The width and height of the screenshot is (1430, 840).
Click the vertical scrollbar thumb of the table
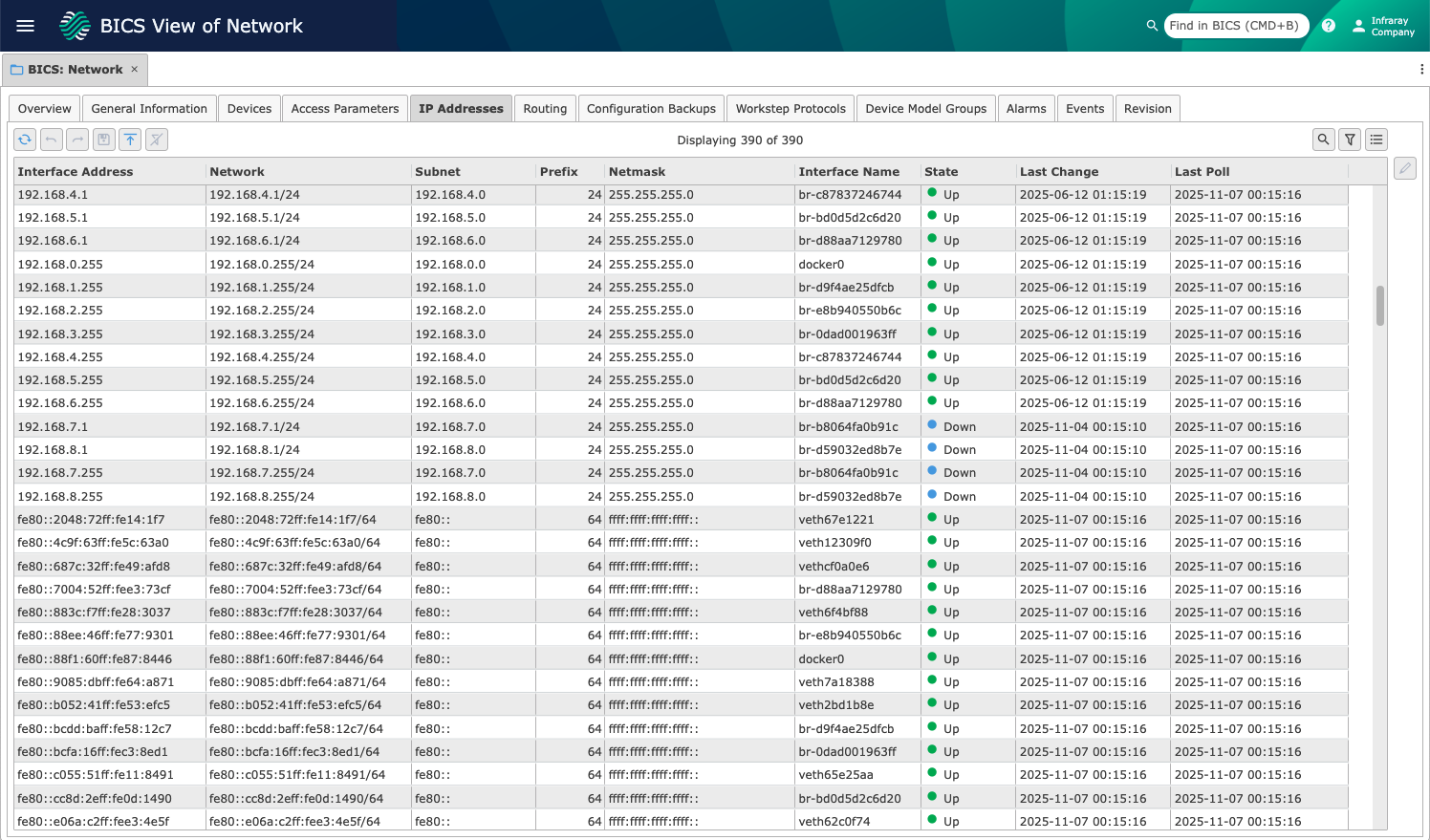tap(1379, 306)
